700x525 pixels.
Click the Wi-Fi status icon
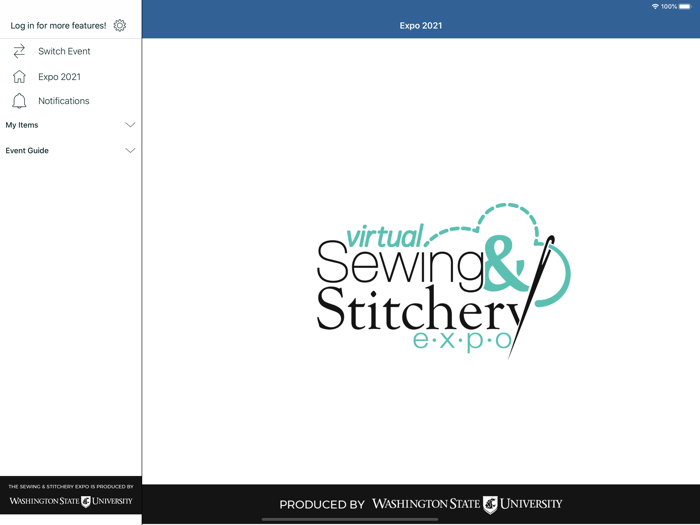[x=655, y=6]
